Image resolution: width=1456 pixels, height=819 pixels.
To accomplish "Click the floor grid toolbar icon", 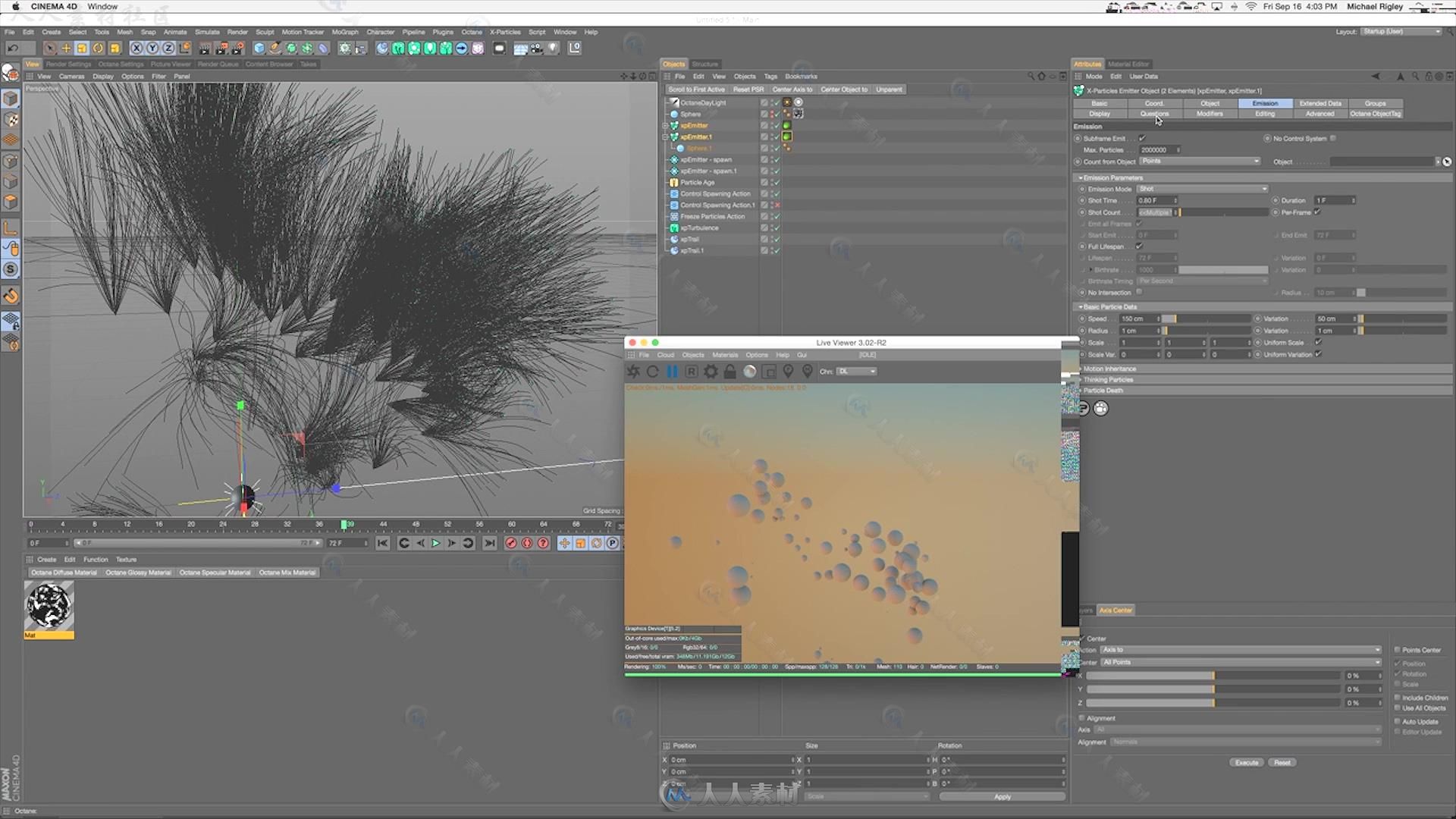I will (520, 49).
